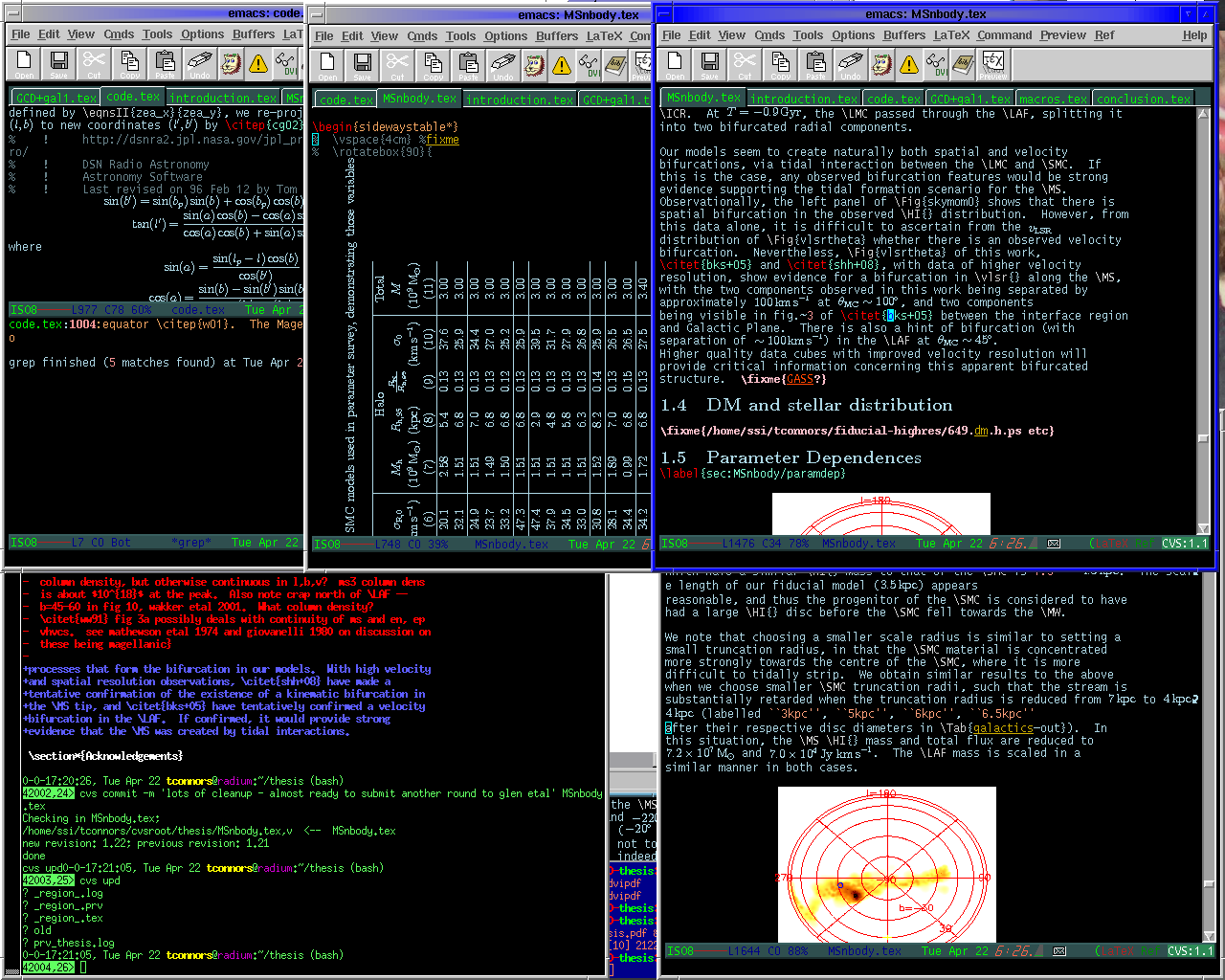The height and width of the screenshot is (980, 1225).
Task: Click the Preview TeX icon in right window
Action: (993, 64)
